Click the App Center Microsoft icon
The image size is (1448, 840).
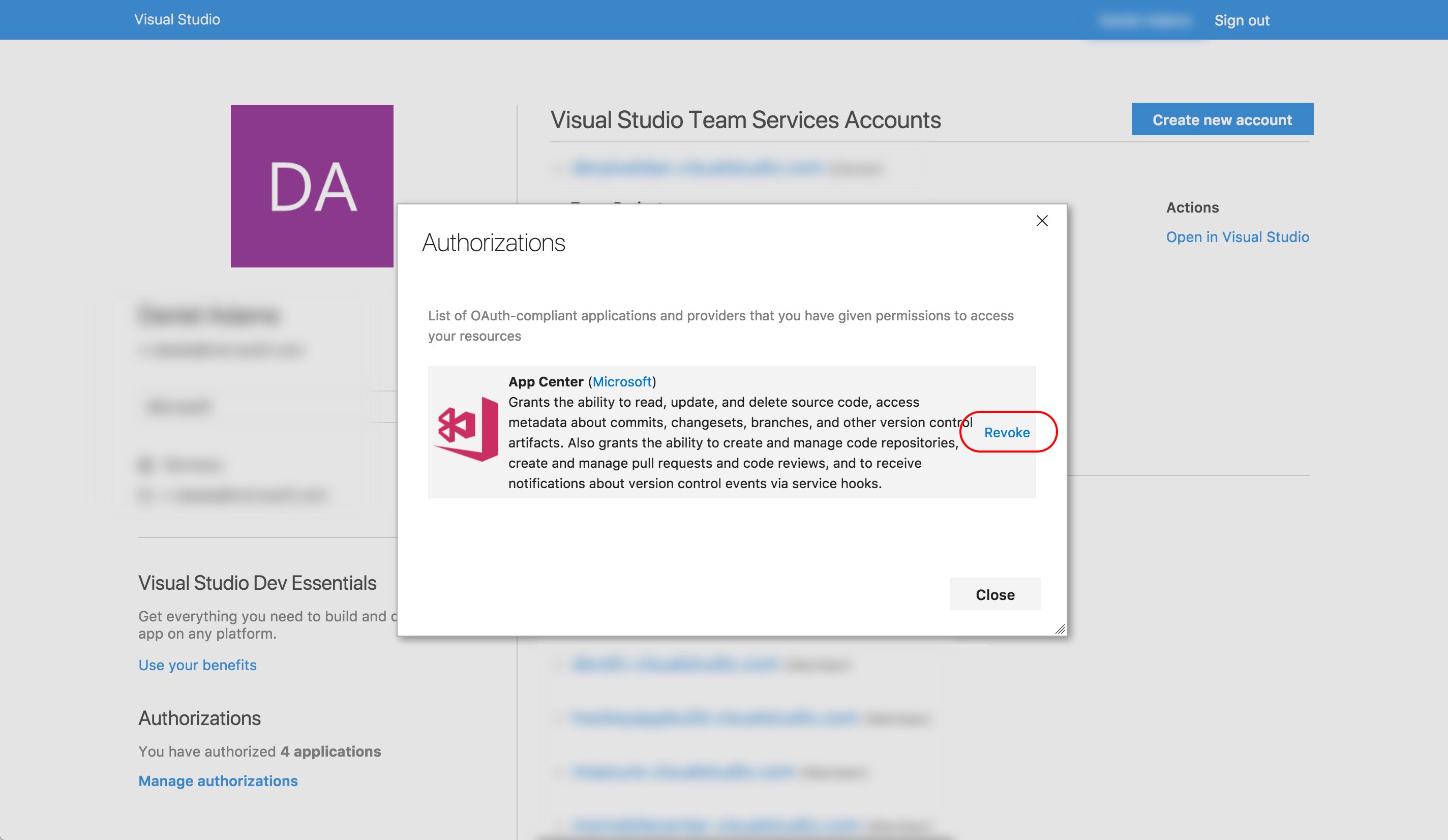(468, 431)
